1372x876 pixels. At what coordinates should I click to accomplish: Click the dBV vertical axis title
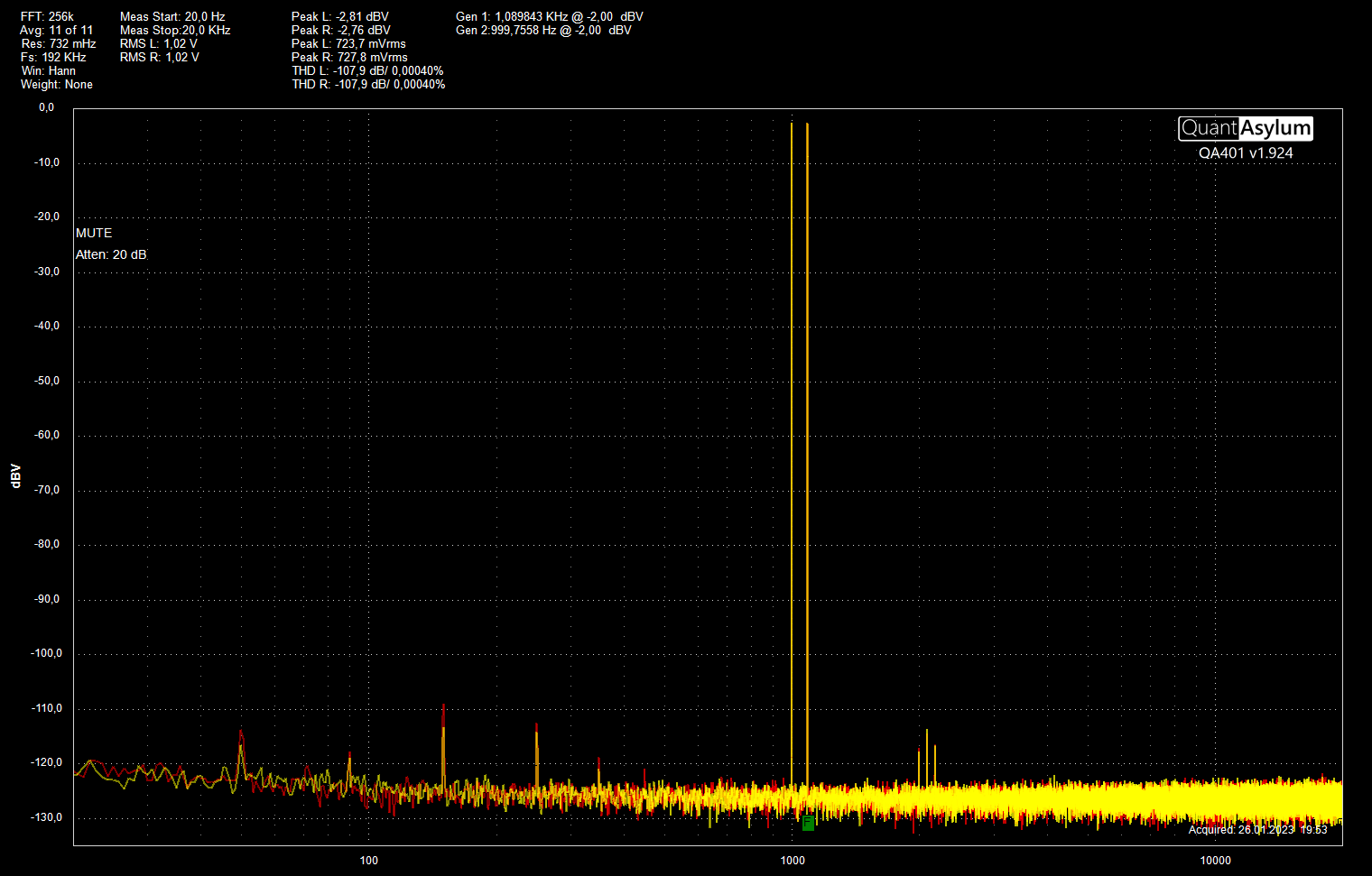[15, 476]
